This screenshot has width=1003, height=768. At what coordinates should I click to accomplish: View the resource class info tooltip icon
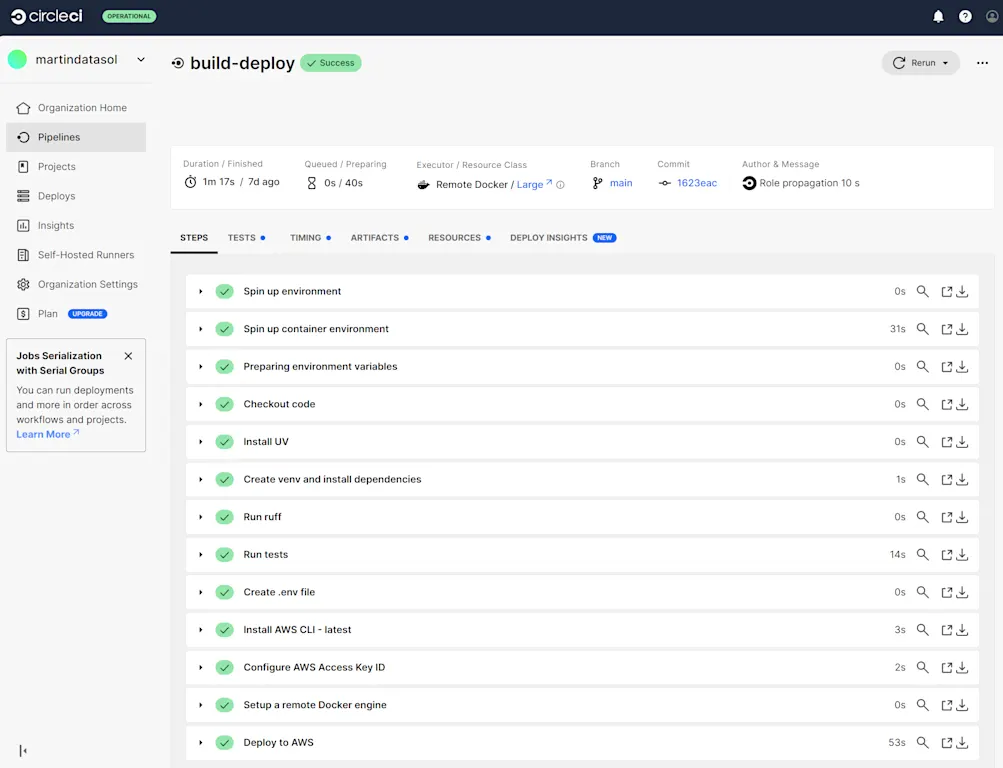click(561, 183)
